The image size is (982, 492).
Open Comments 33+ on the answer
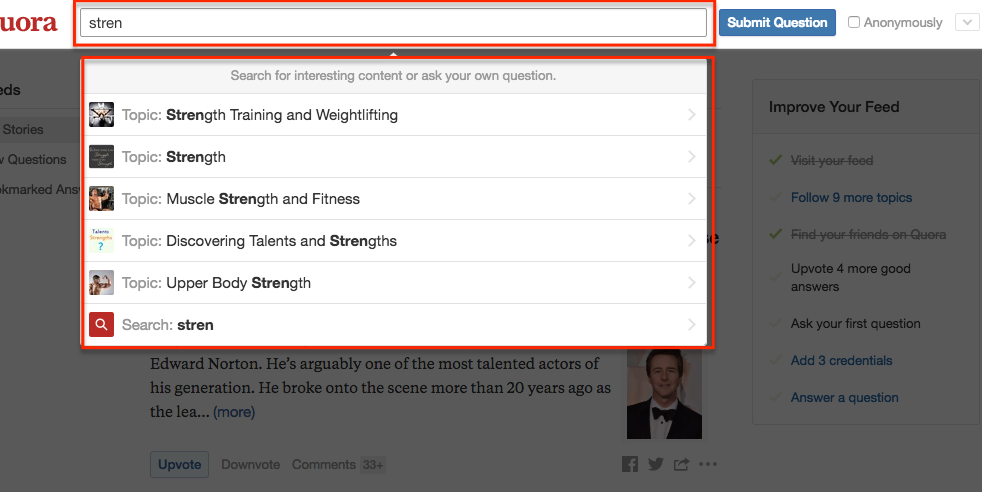338,464
